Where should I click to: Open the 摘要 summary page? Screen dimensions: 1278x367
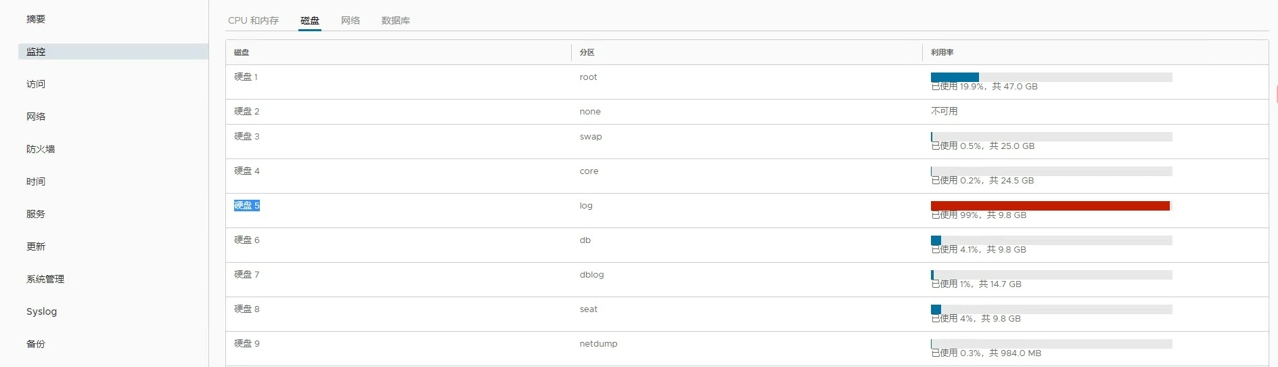(x=36, y=19)
